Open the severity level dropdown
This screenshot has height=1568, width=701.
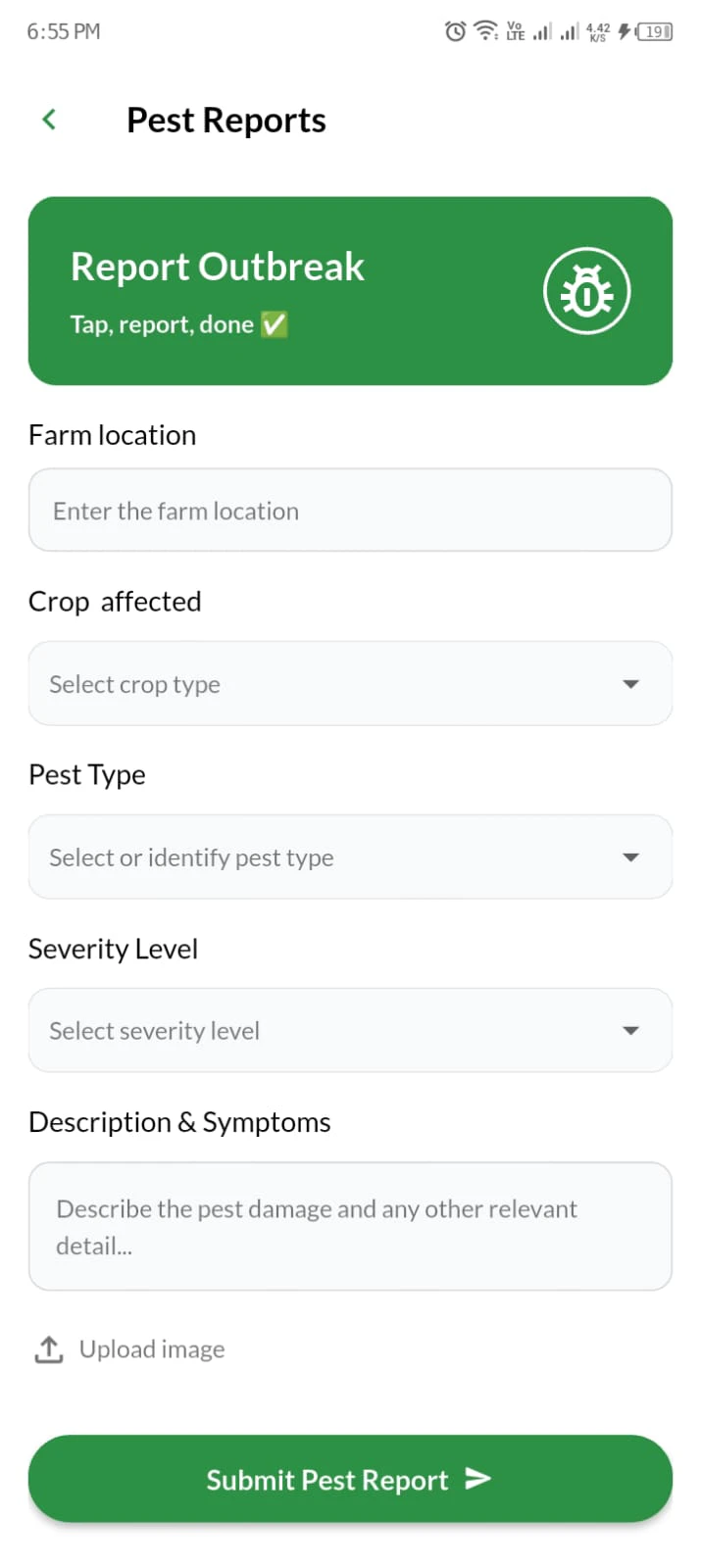pos(350,1030)
